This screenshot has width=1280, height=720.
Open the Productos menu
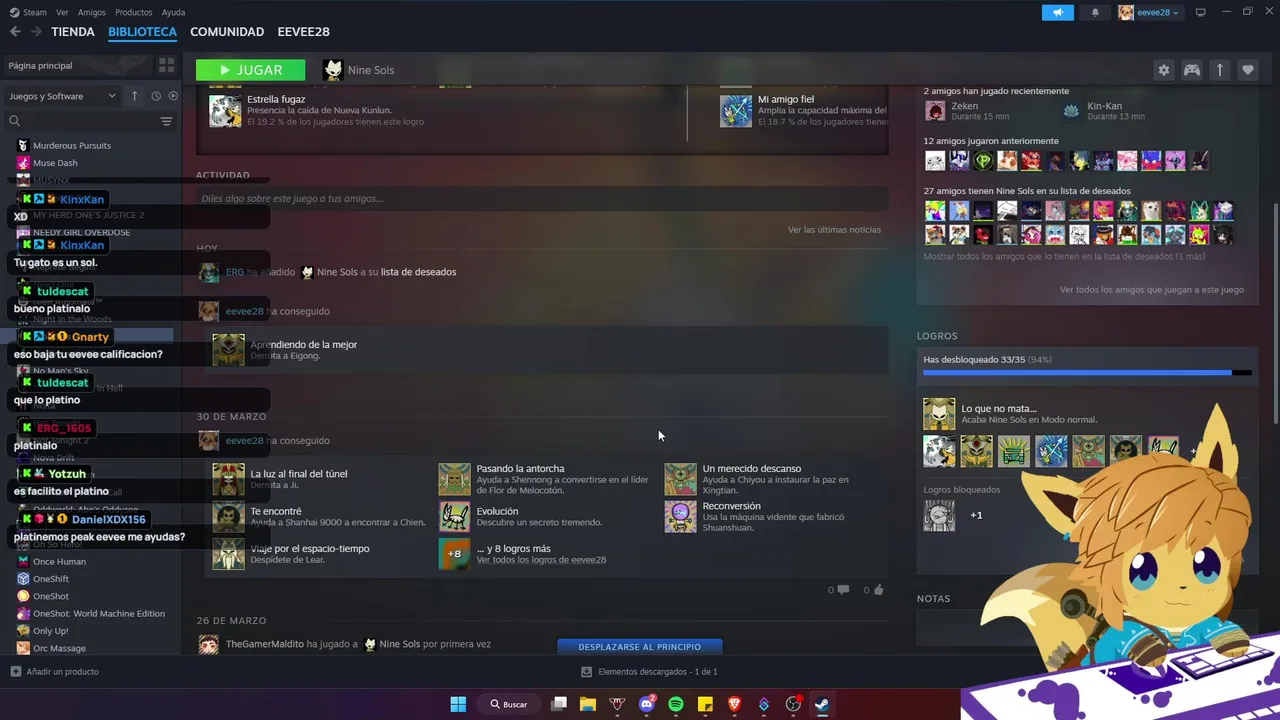click(134, 12)
